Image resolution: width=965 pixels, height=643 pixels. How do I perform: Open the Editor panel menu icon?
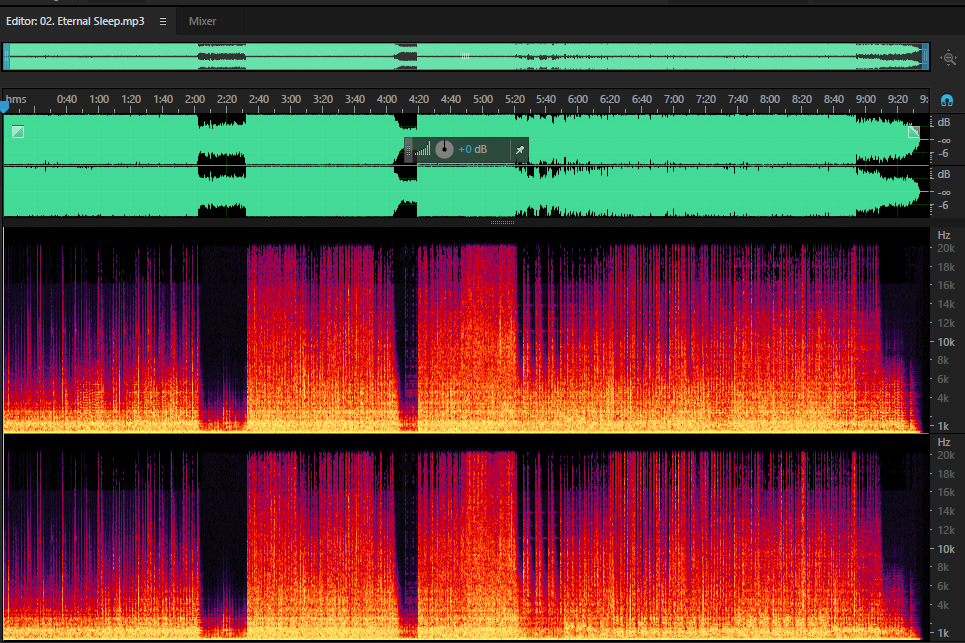point(163,22)
